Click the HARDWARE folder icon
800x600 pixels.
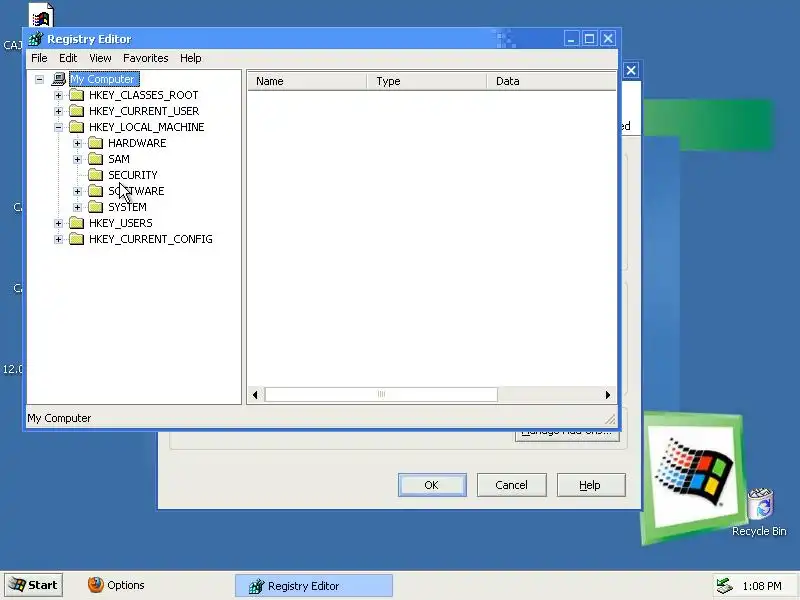click(95, 143)
